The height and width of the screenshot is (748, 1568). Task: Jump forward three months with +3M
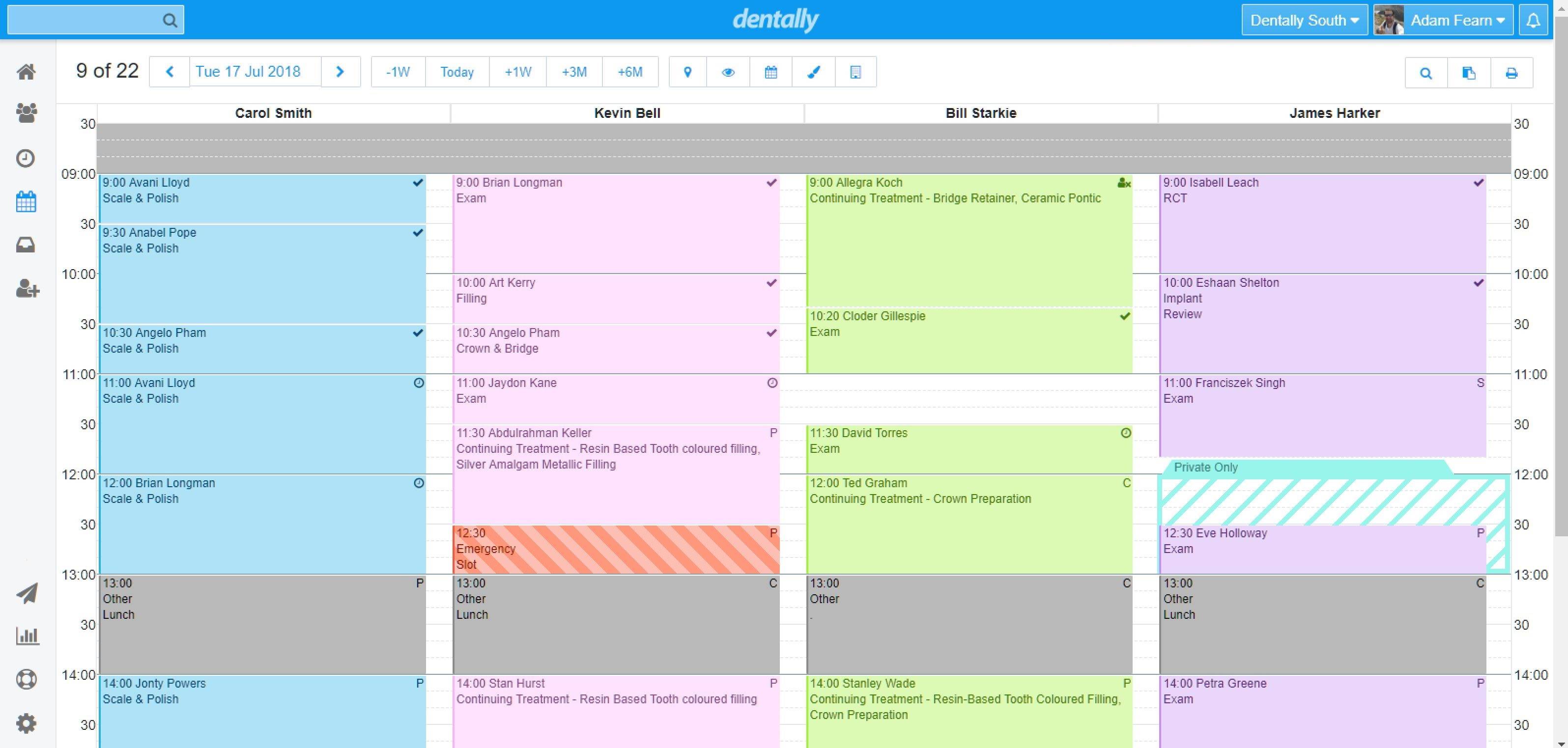coord(574,72)
